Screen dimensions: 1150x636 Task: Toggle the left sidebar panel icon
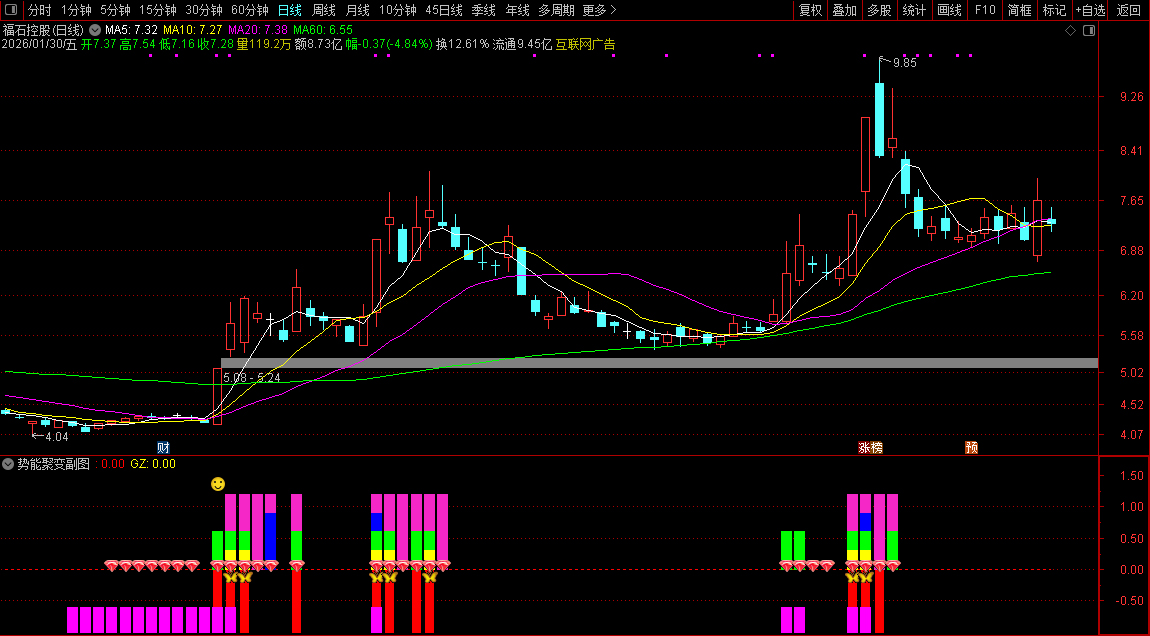[10, 10]
